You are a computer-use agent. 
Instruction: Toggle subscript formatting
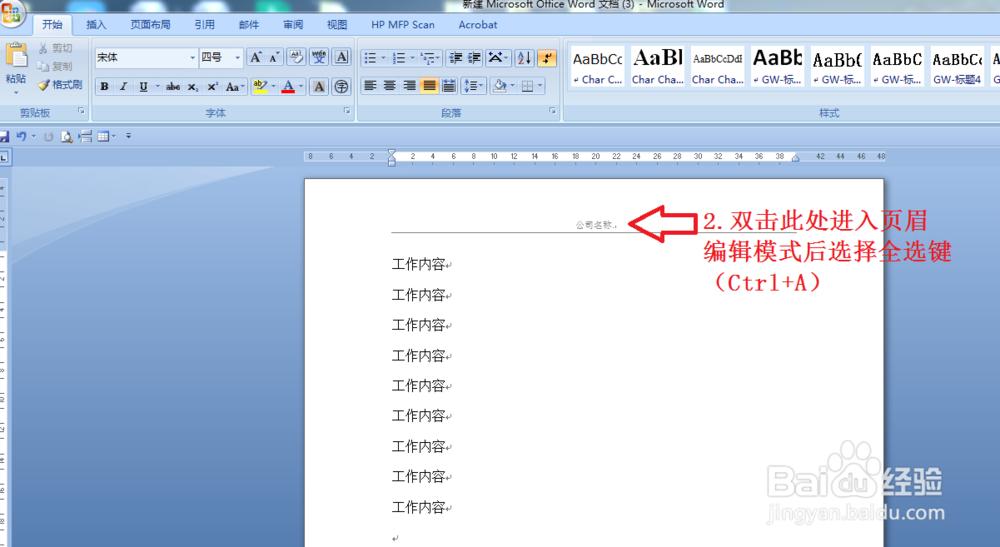pos(192,87)
